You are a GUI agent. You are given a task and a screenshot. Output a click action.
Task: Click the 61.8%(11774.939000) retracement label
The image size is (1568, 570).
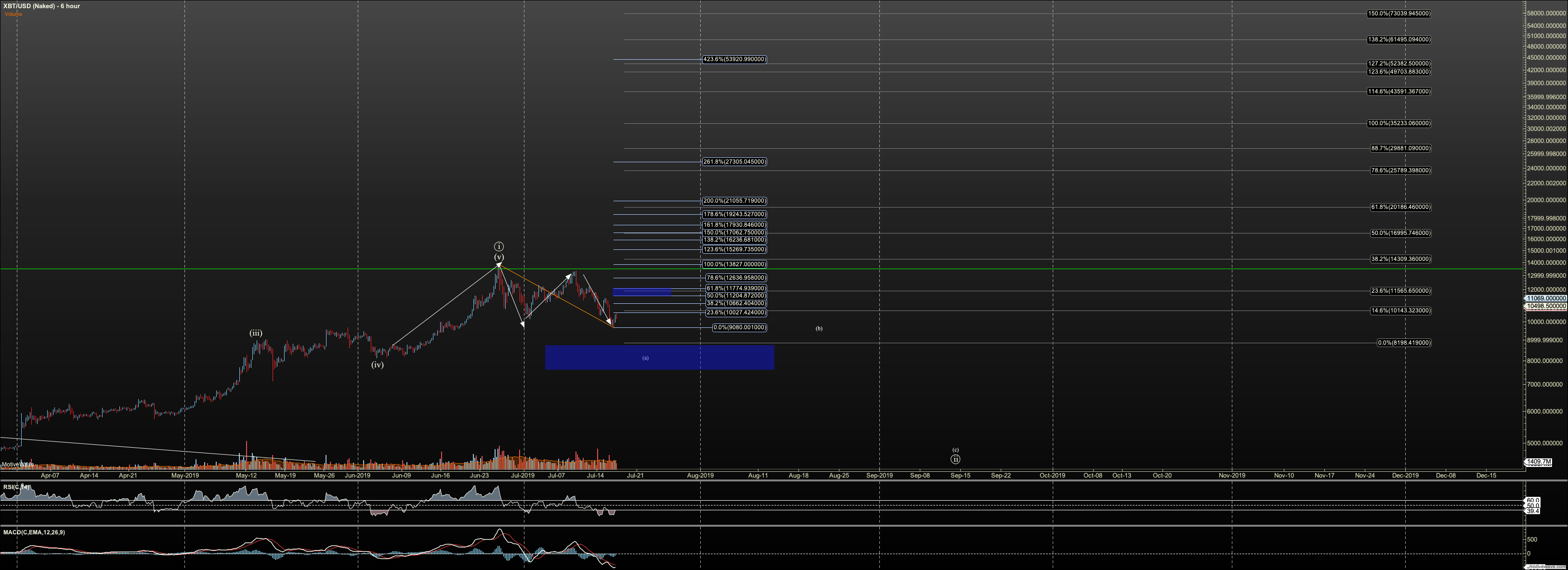pyautogui.click(x=736, y=288)
